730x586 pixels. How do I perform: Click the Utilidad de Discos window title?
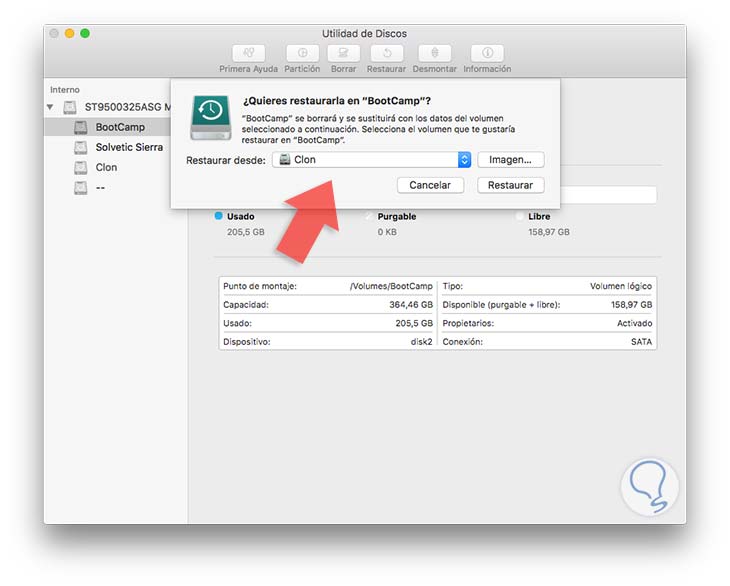coord(365,34)
